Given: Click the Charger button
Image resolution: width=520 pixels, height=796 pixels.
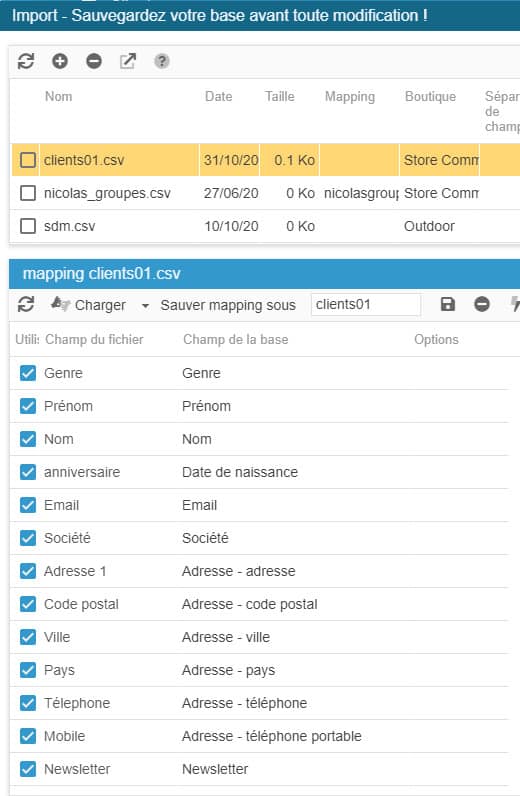Looking at the screenshot, I should point(89,305).
